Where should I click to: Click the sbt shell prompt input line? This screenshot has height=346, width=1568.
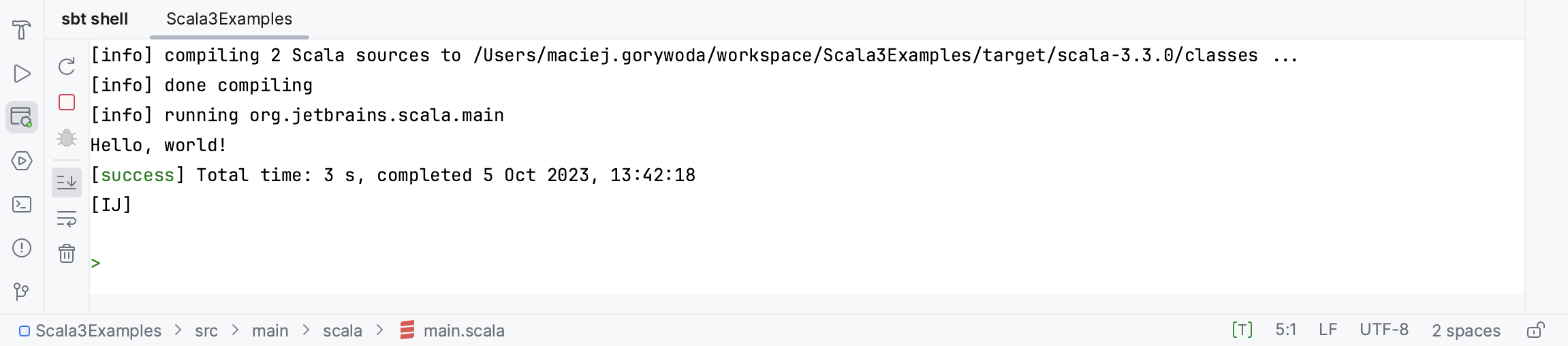point(409,264)
